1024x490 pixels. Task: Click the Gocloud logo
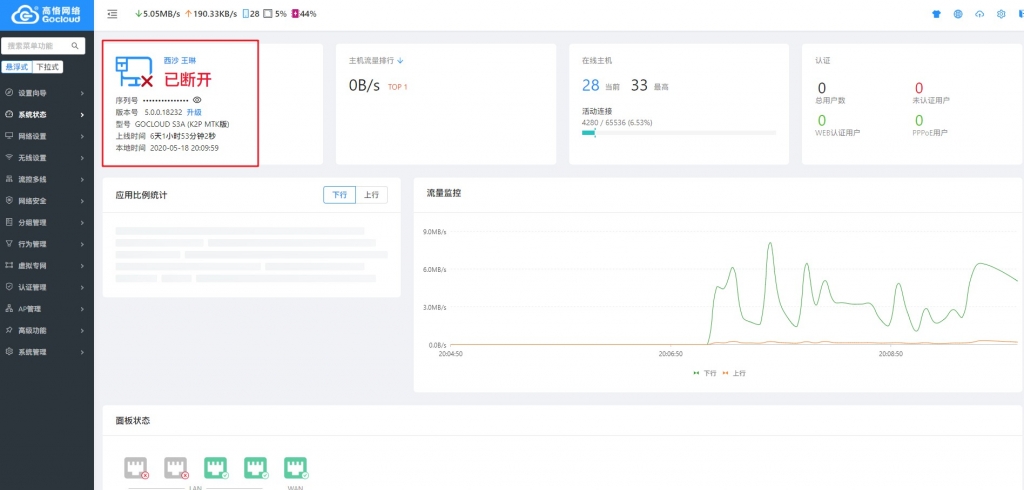click(x=46, y=14)
